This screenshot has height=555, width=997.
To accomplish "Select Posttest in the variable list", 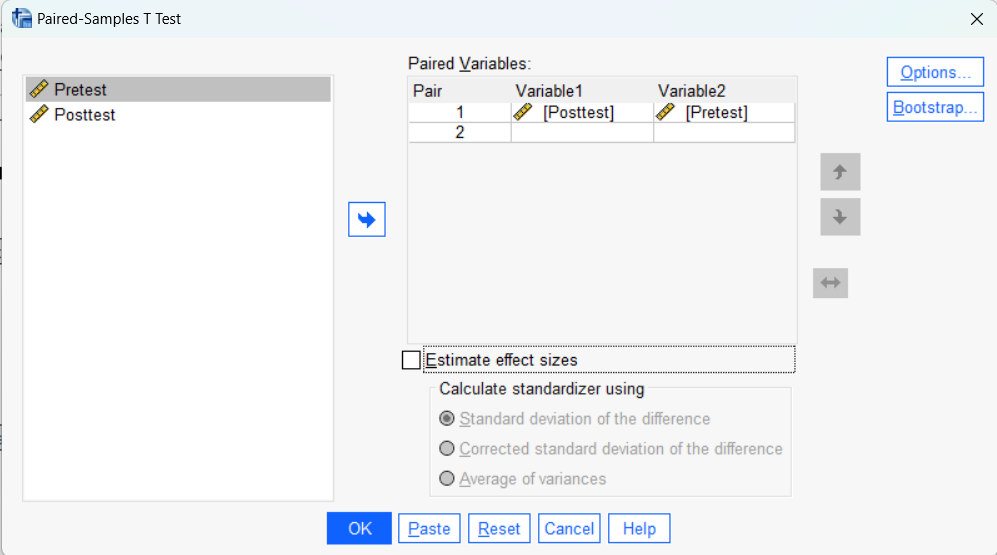I will (85, 115).
